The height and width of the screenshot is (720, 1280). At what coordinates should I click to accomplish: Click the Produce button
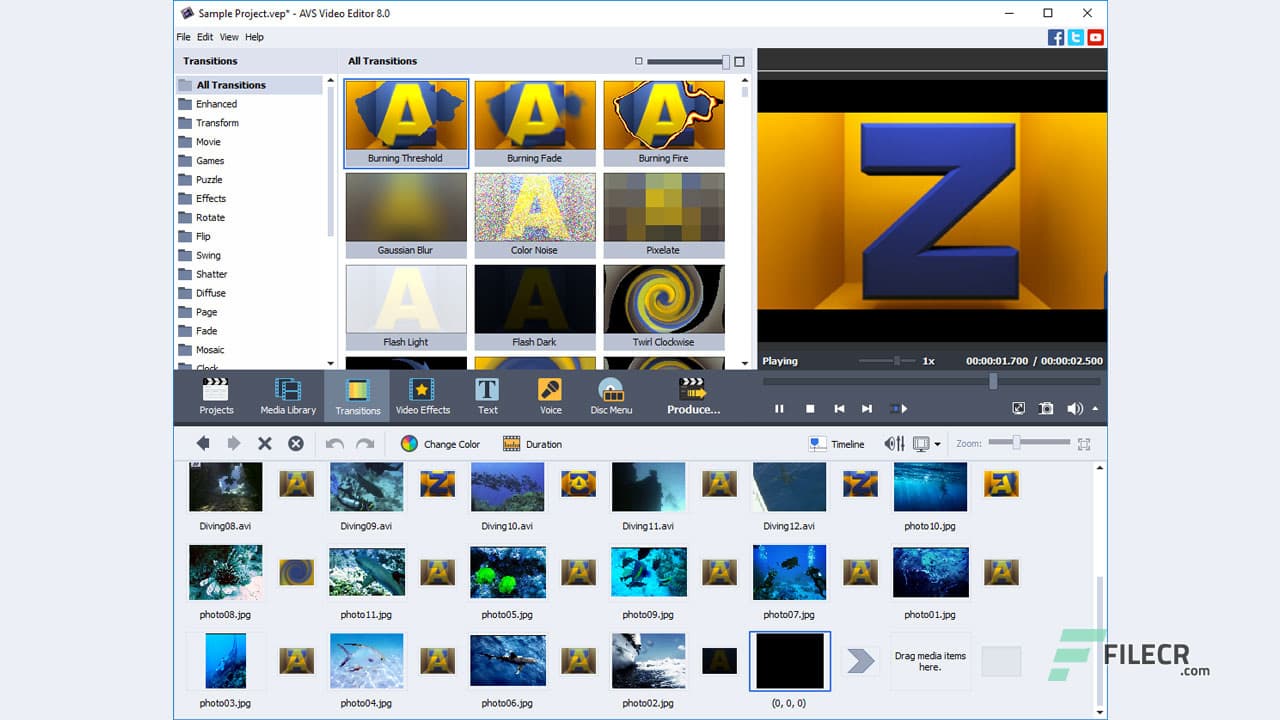click(x=693, y=395)
